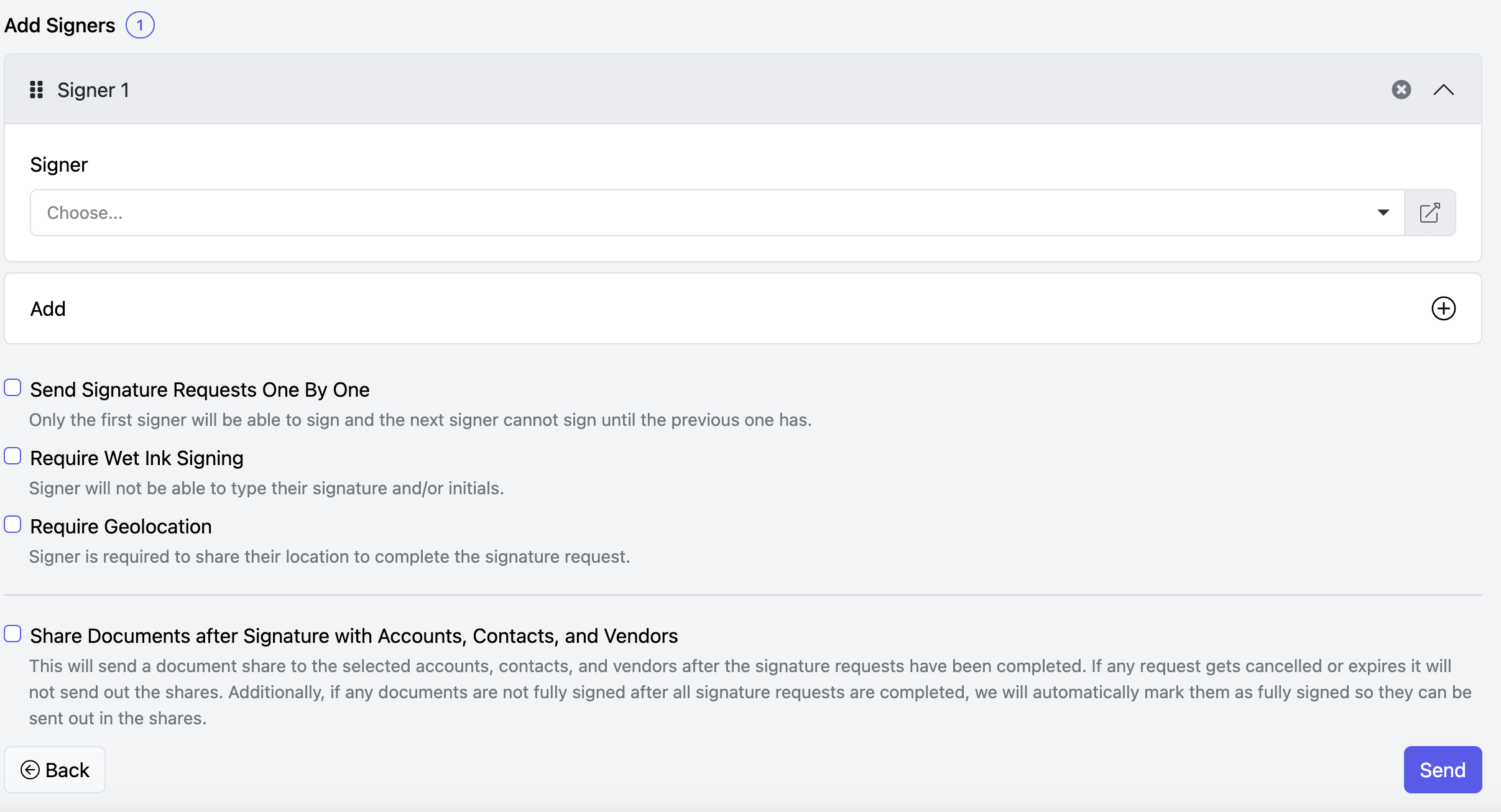Click the Signer 1 header title
Viewport: 1501px width, 812px height.
(93, 90)
